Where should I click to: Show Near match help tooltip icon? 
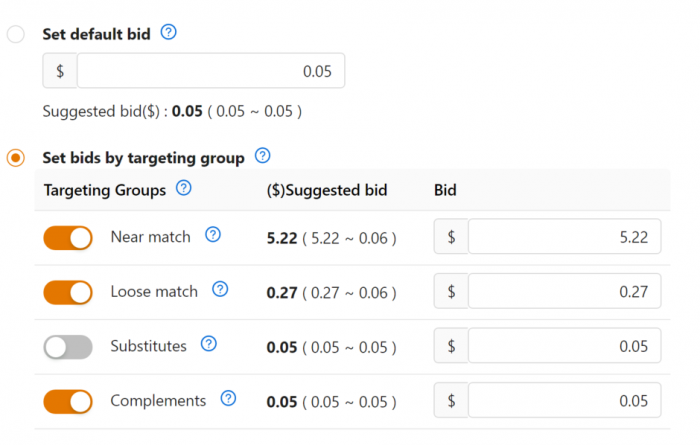coord(213,235)
